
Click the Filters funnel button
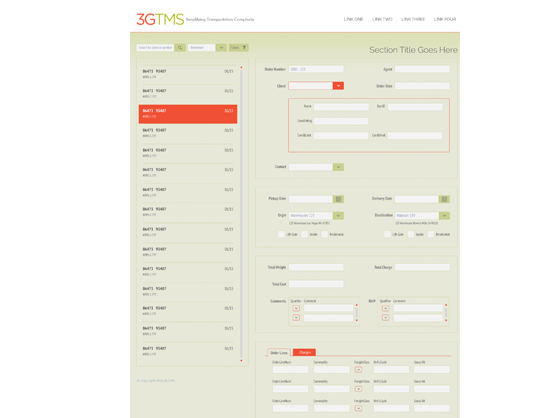(x=239, y=48)
